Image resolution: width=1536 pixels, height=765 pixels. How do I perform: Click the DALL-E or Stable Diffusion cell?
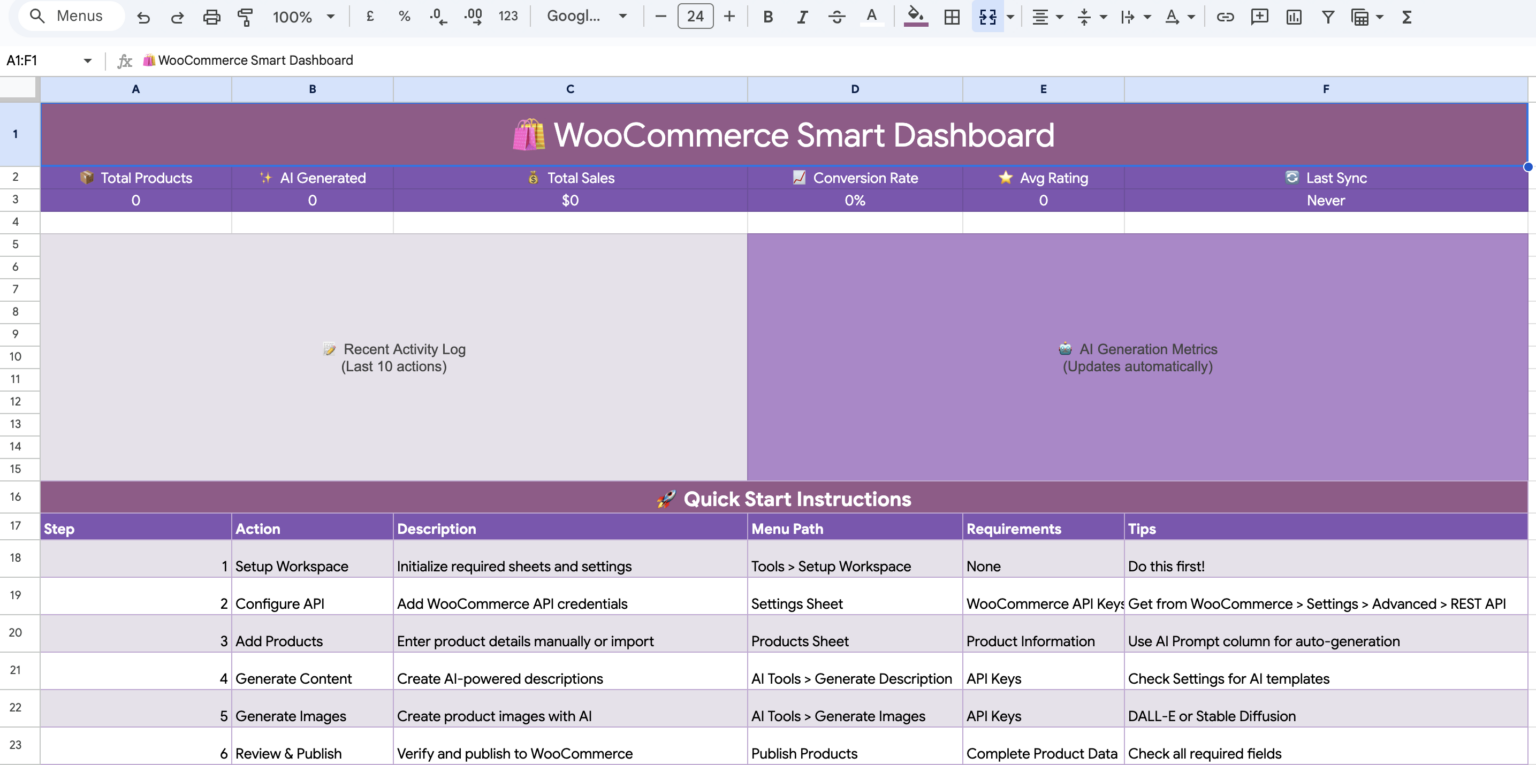1326,708
